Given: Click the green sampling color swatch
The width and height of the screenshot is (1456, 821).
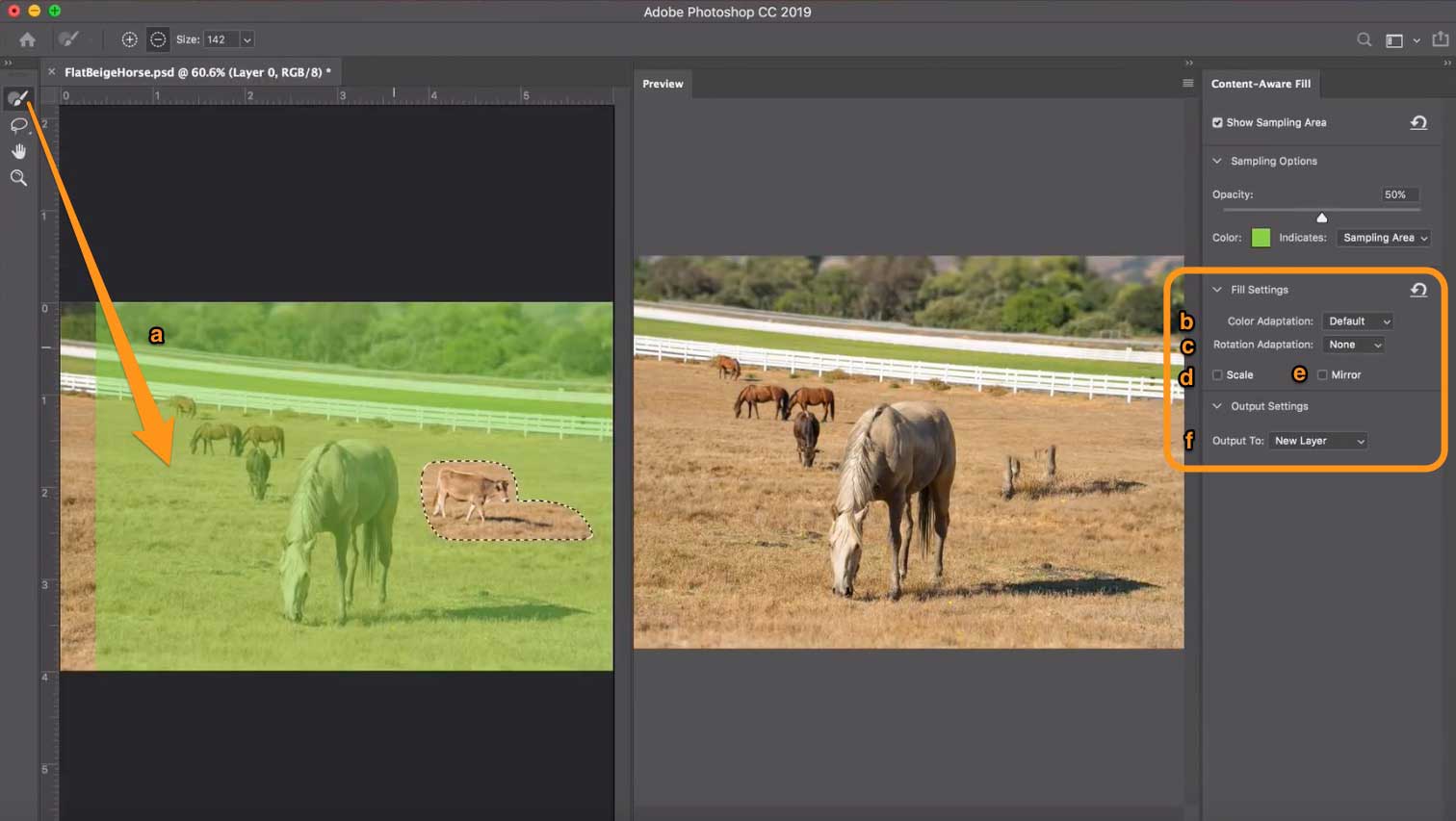Looking at the screenshot, I should [1260, 238].
